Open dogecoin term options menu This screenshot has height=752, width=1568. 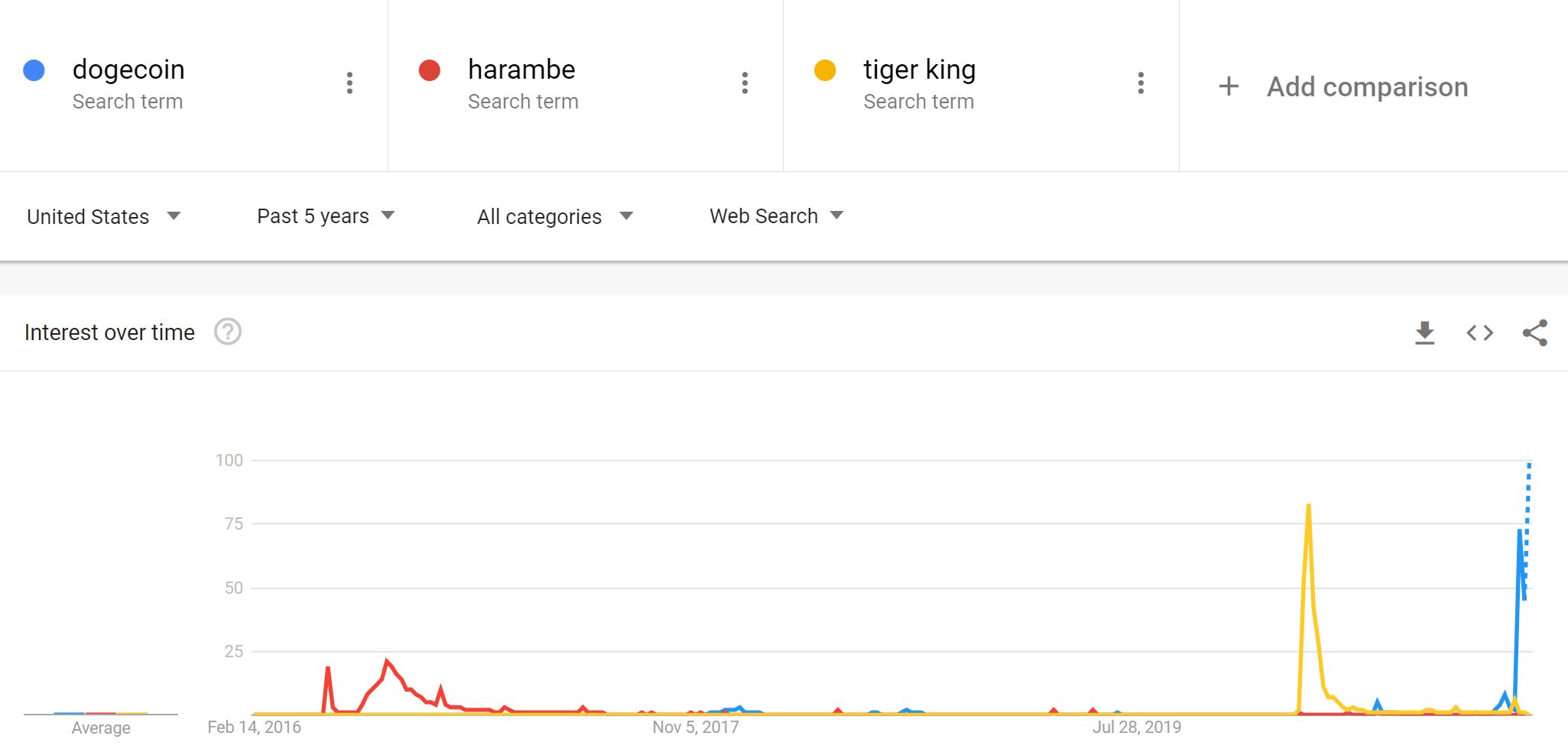pos(349,83)
